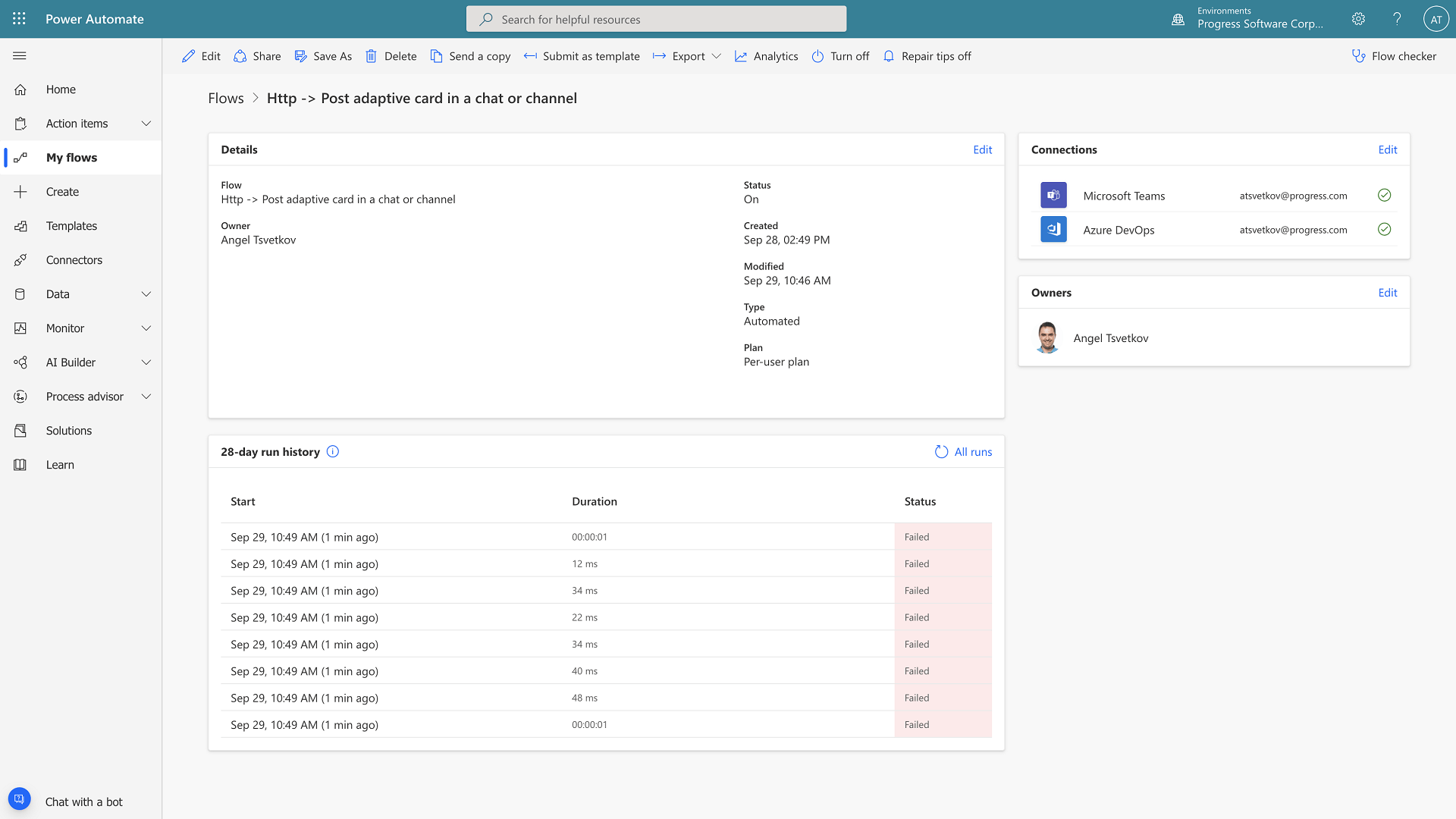Viewport: 1456px width, 819px height.
Task: Click the Analytics toolbar button
Action: (x=766, y=56)
